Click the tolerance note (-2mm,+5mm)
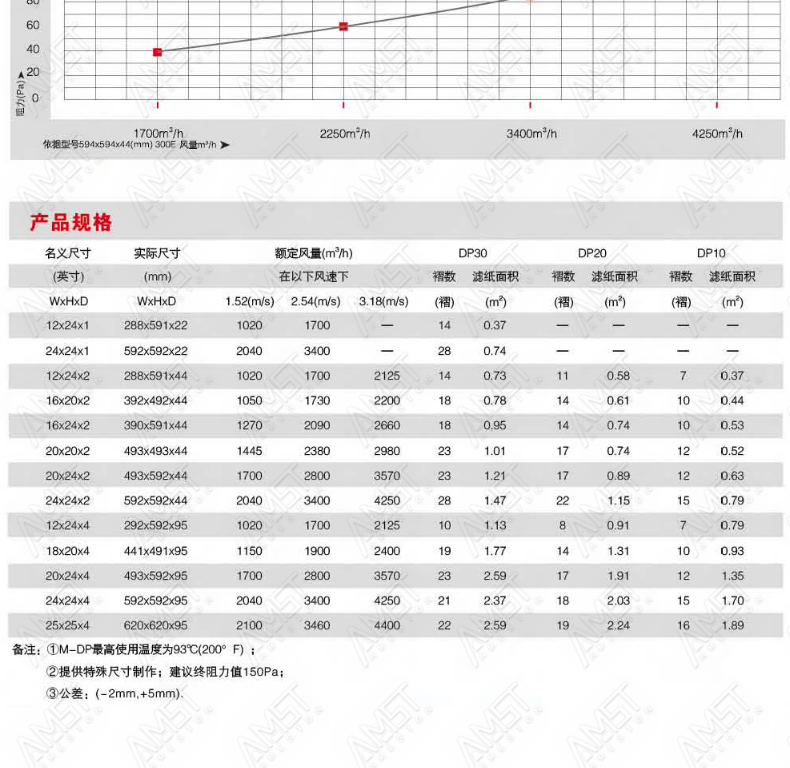The image size is (790, 768). [x=115, y=693]
